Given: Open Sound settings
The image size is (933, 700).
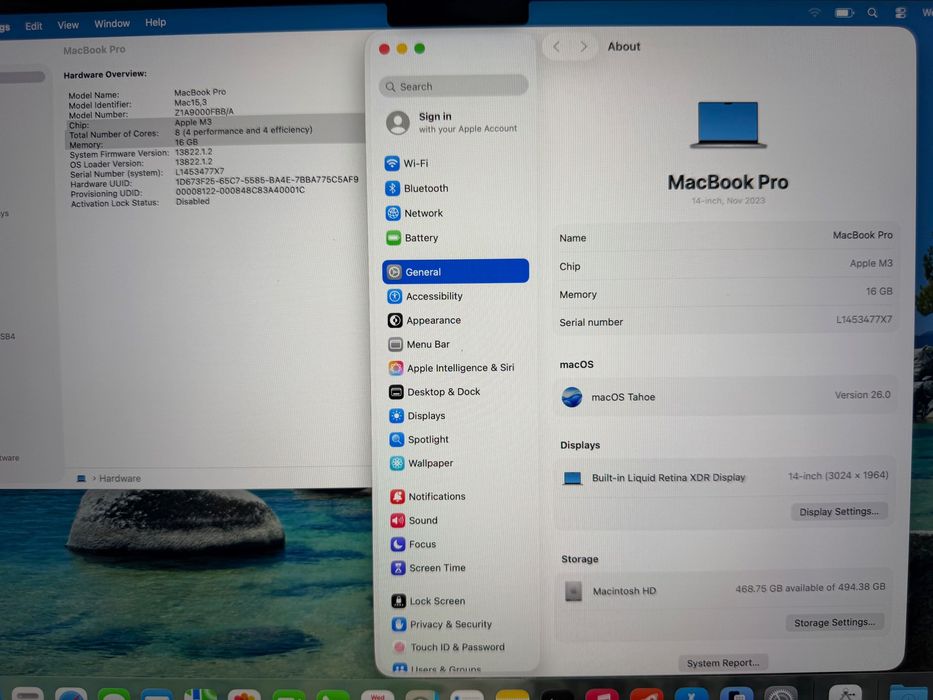Looking at the screenshot, I should 414,520.
